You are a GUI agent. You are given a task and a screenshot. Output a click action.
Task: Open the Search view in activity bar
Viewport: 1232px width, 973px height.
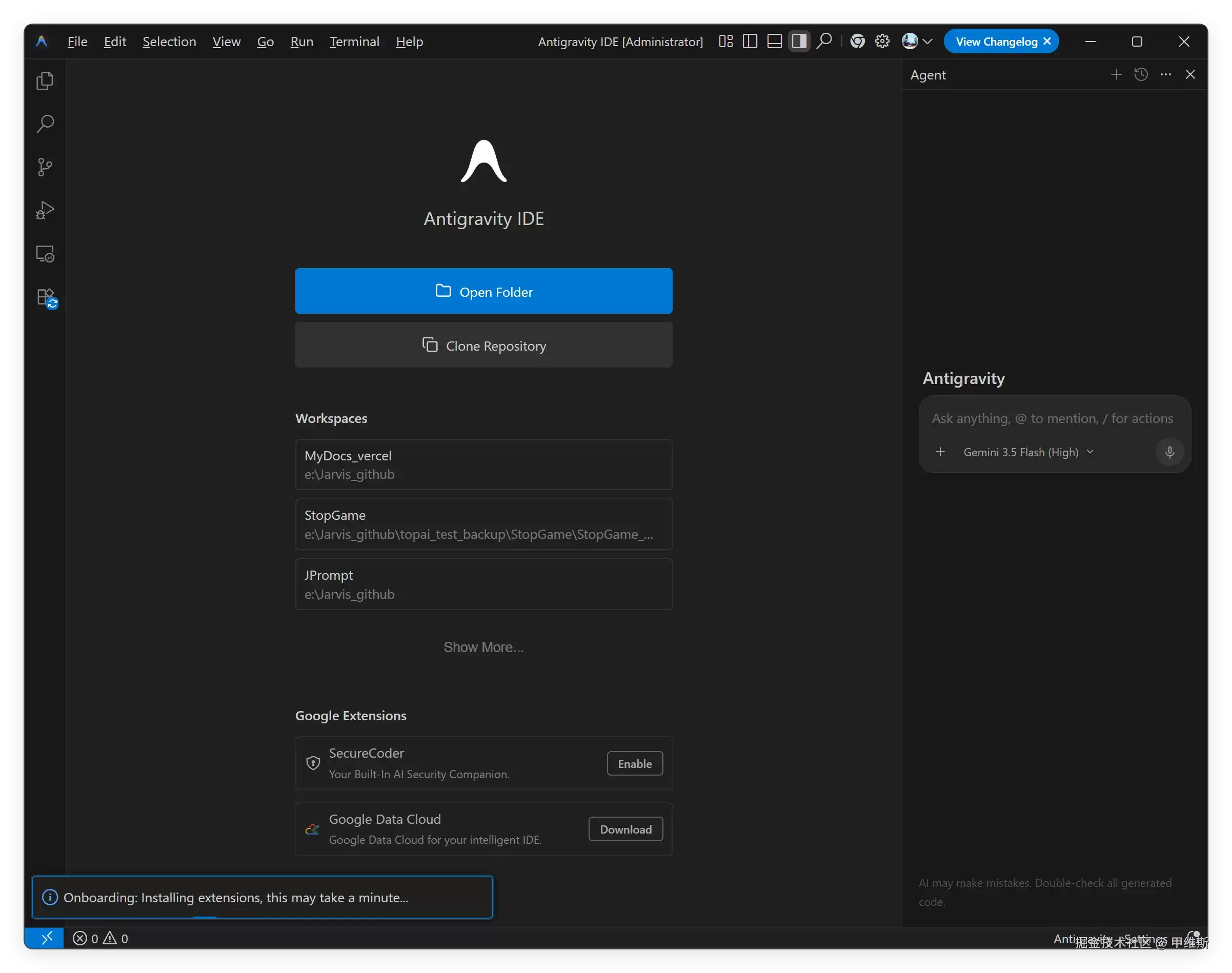click(45, 124)
